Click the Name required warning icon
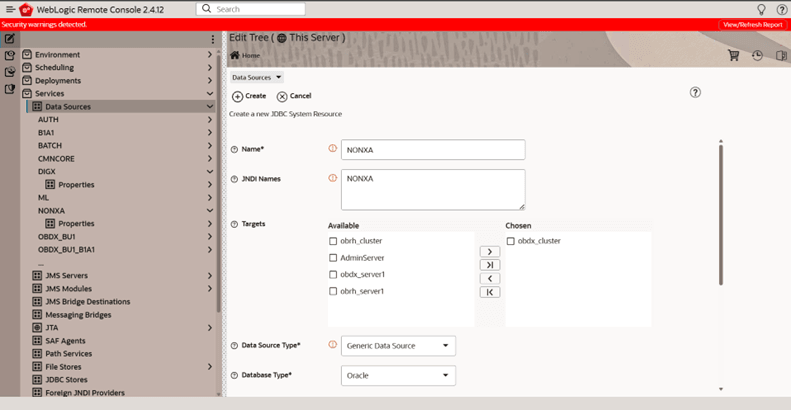791x410 pixels. pyautogui.click(x=332, y=148)
